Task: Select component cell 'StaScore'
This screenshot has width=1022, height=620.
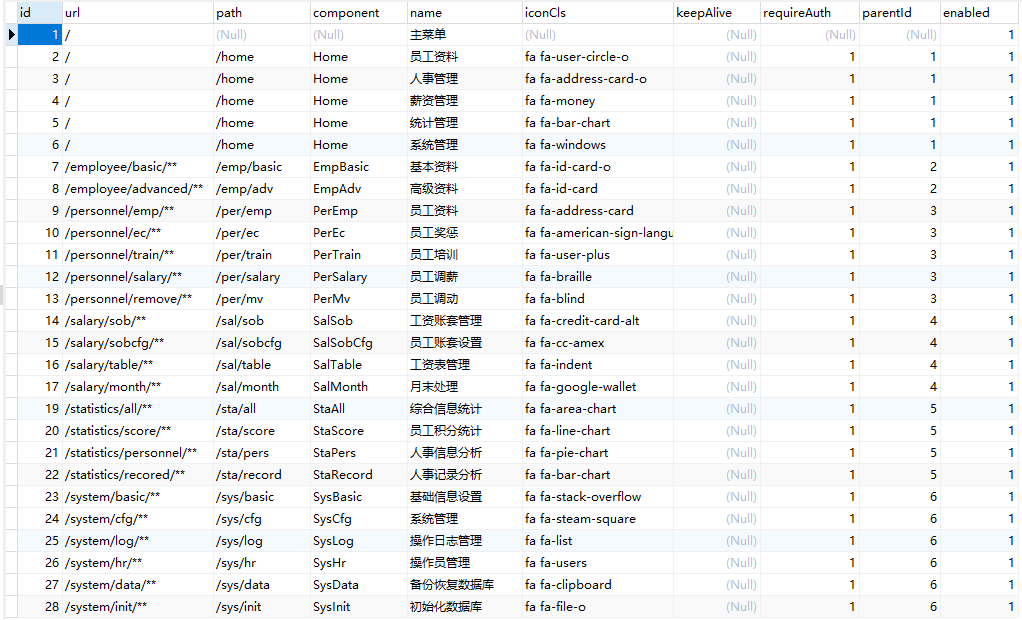Action: click(358, 431)
